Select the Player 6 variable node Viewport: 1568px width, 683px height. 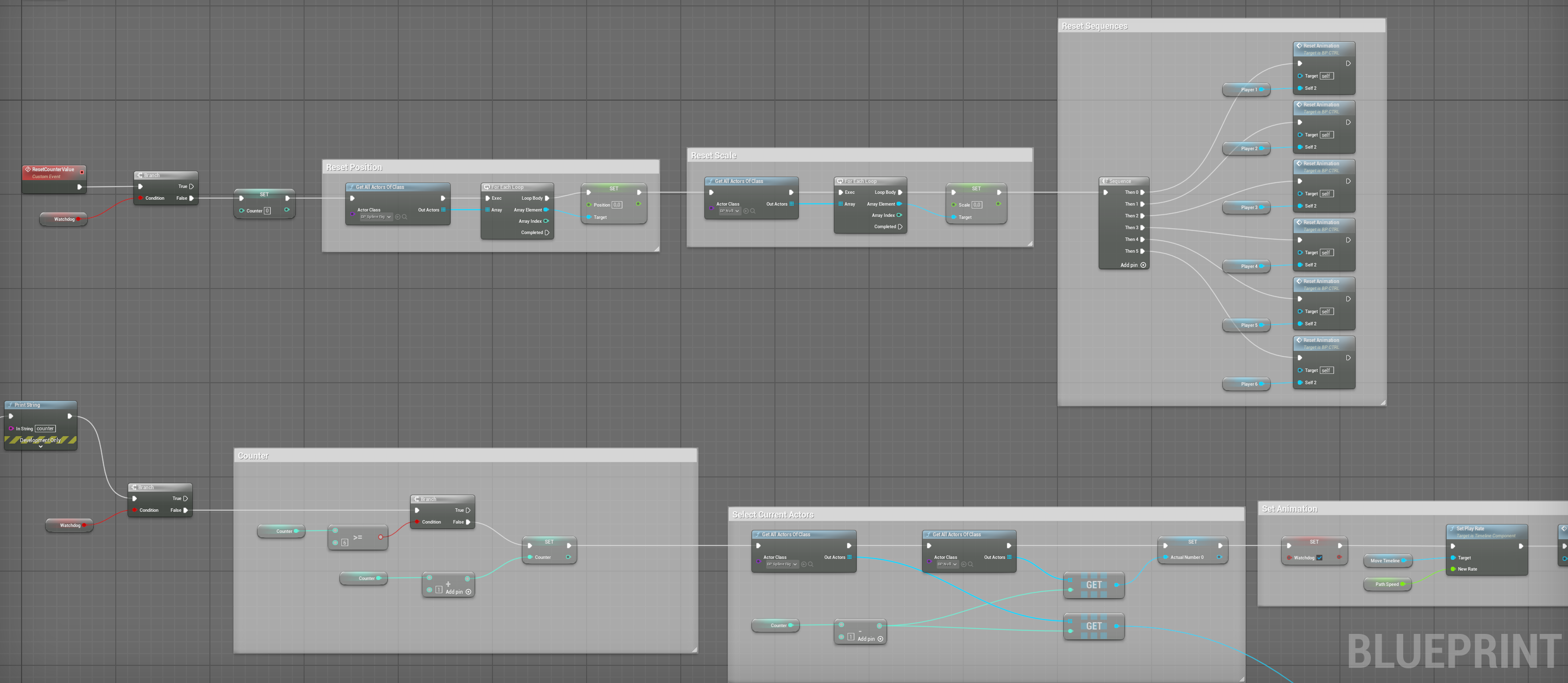pos(1246,384)
